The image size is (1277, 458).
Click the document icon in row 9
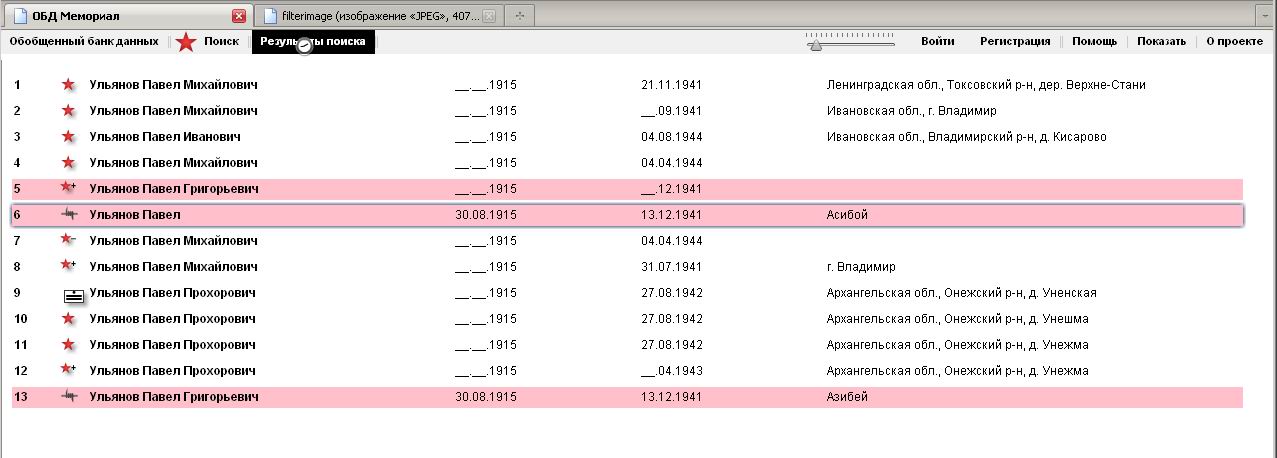click(73, 294)
